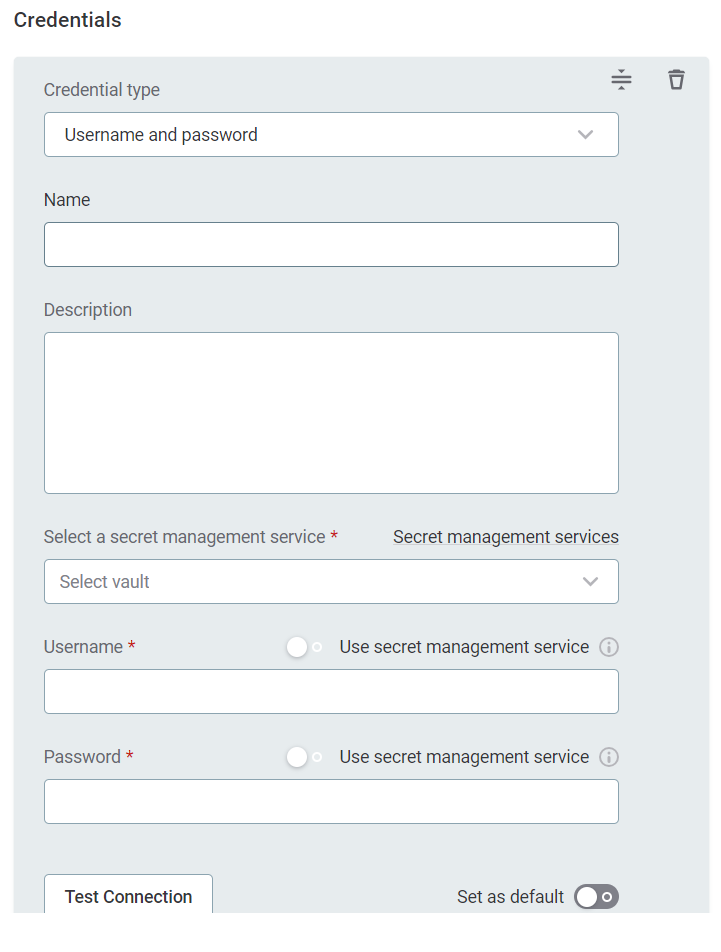
Task: Click the Password input field
Action: tap(331, 801)
